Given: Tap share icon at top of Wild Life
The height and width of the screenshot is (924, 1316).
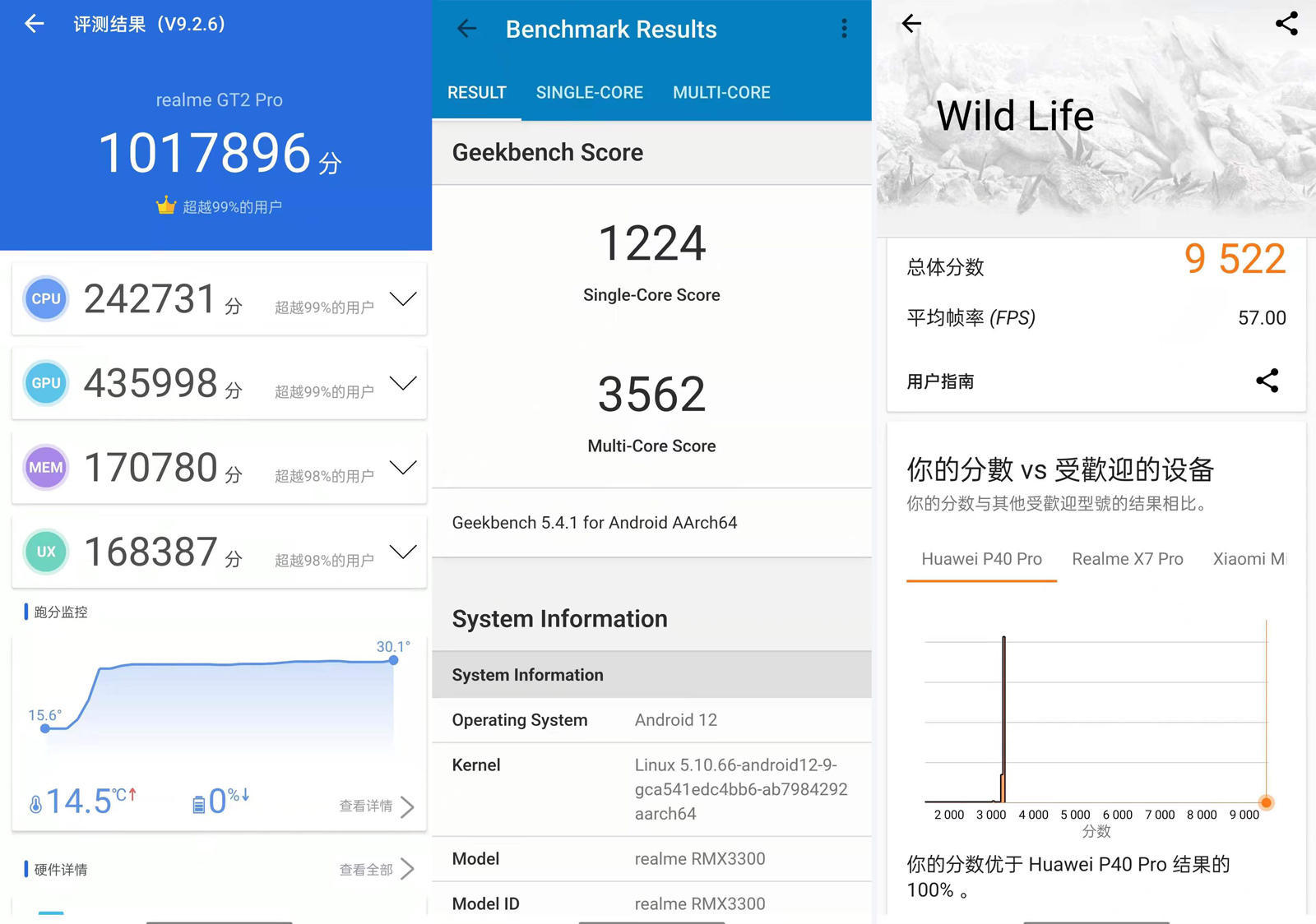Looking at the screenshot, I should click(x=1286, y=24).
